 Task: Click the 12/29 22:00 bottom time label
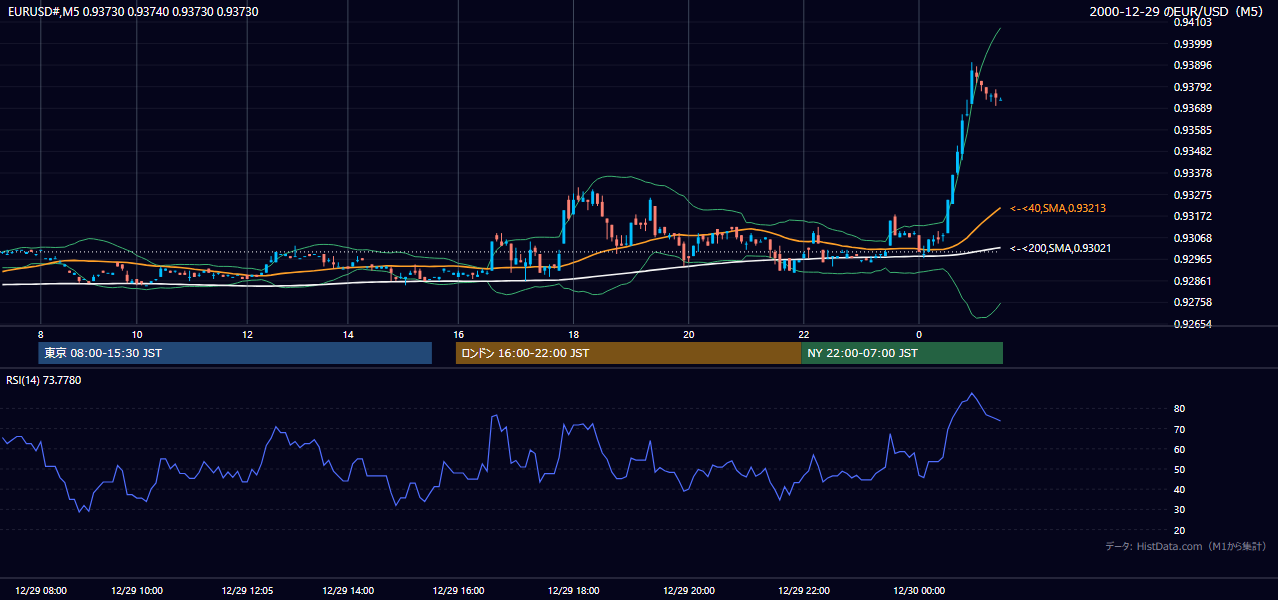coord(803,591)
